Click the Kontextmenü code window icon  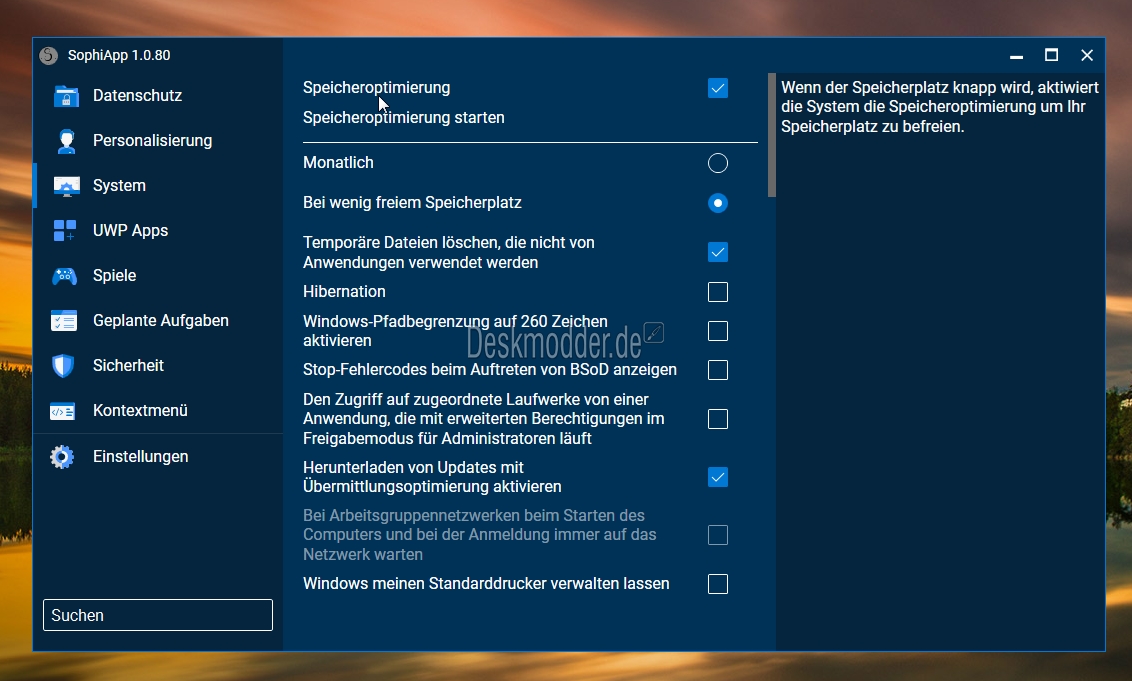tap(62, 411)
